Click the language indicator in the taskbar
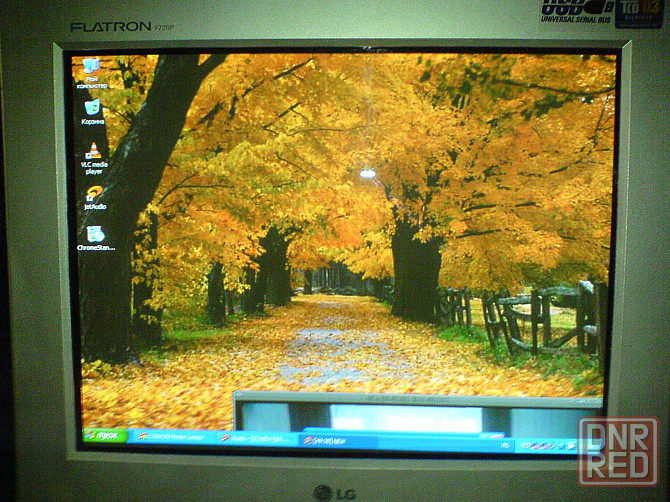Screen dimensions: 670x502 tap(505, 445)
